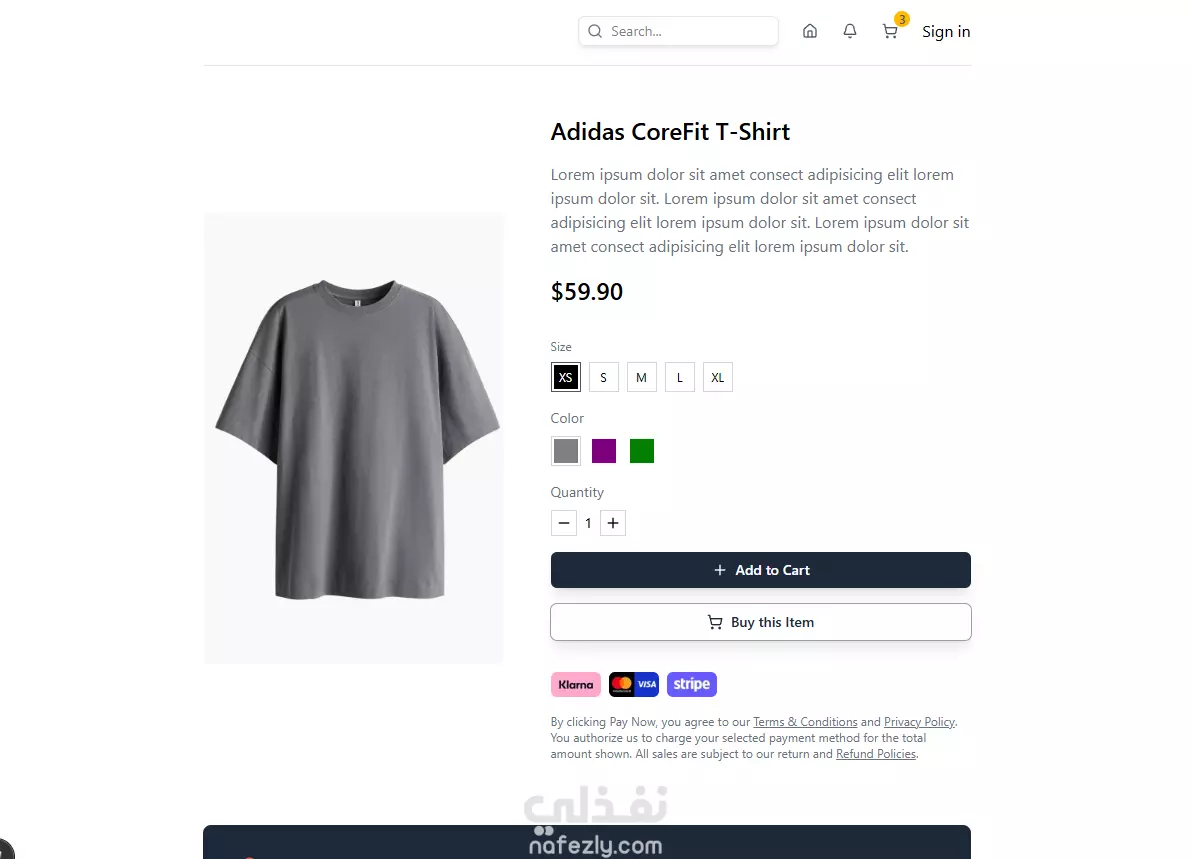Choose size S
This screenshot has width=1192, height=859.
(x=604, y=377)
